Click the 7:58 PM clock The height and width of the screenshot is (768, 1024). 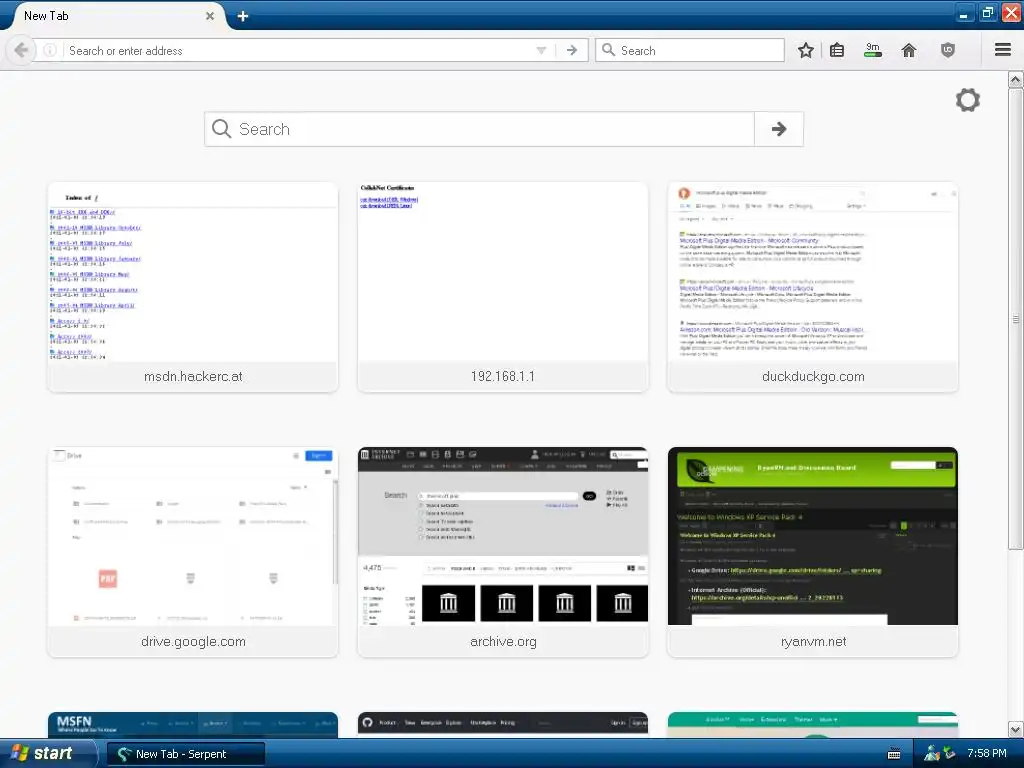[x=987, y=754]
